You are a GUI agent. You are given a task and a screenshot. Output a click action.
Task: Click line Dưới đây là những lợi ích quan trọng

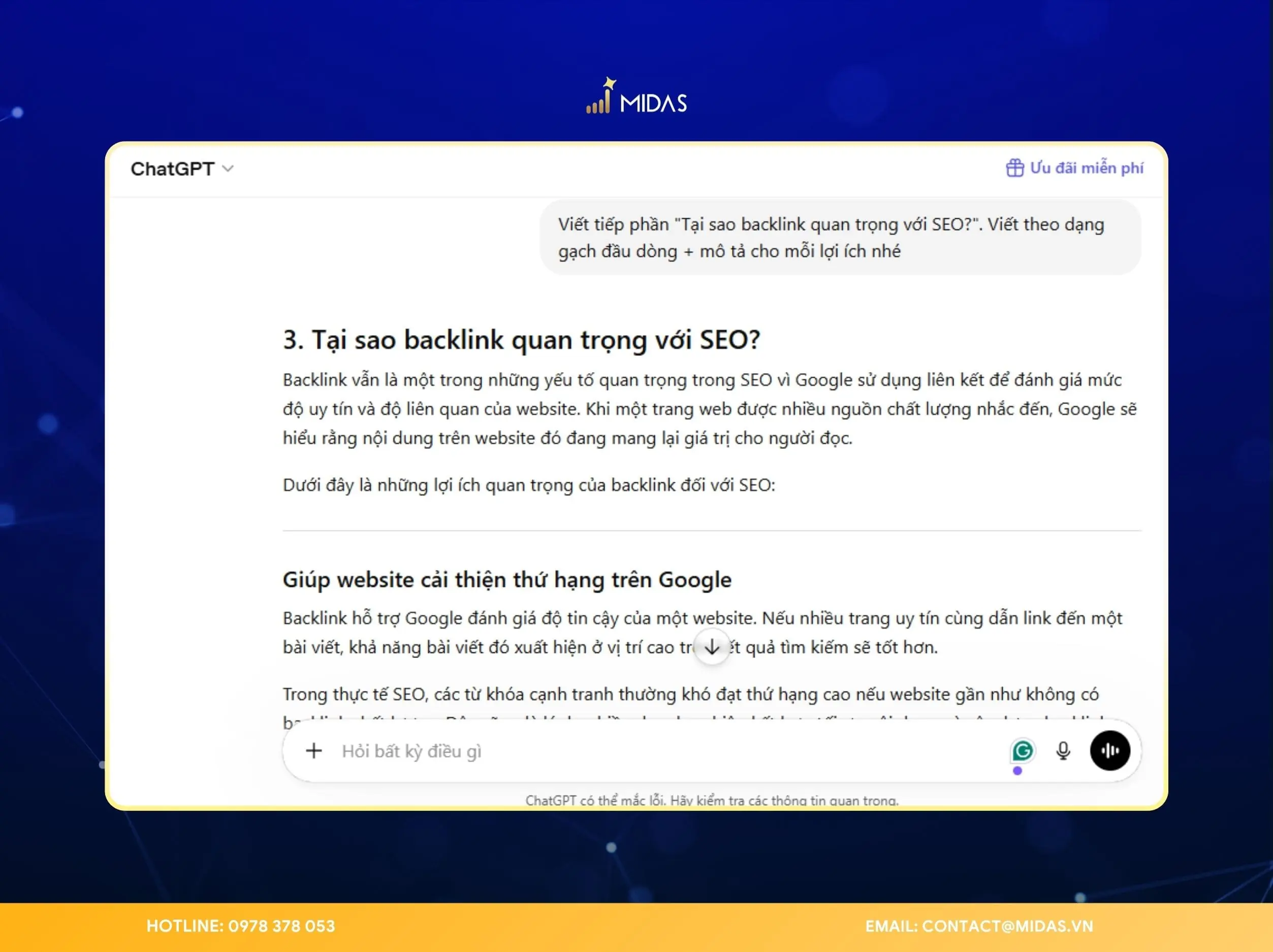click(529, 485)
